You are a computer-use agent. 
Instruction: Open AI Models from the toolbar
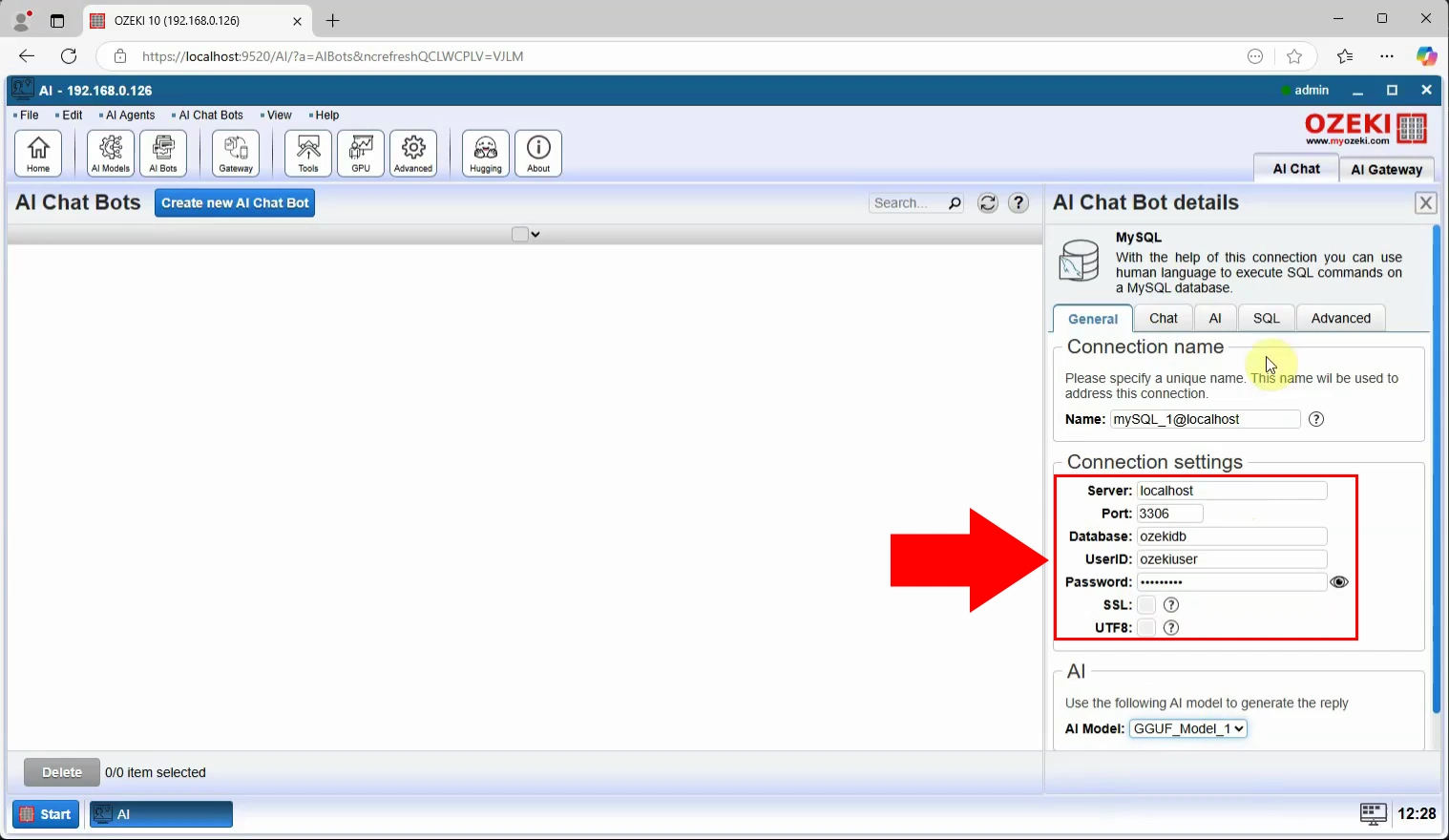(111, 153)
